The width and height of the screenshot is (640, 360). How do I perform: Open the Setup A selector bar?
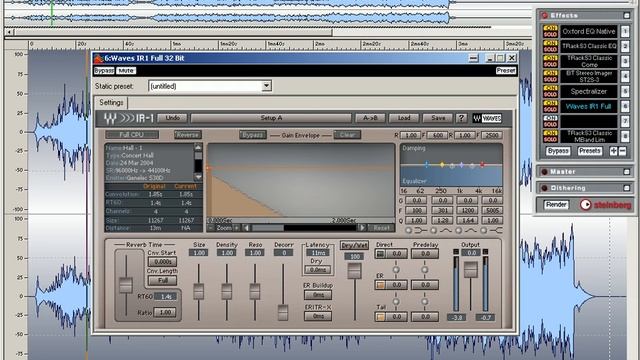271,118
